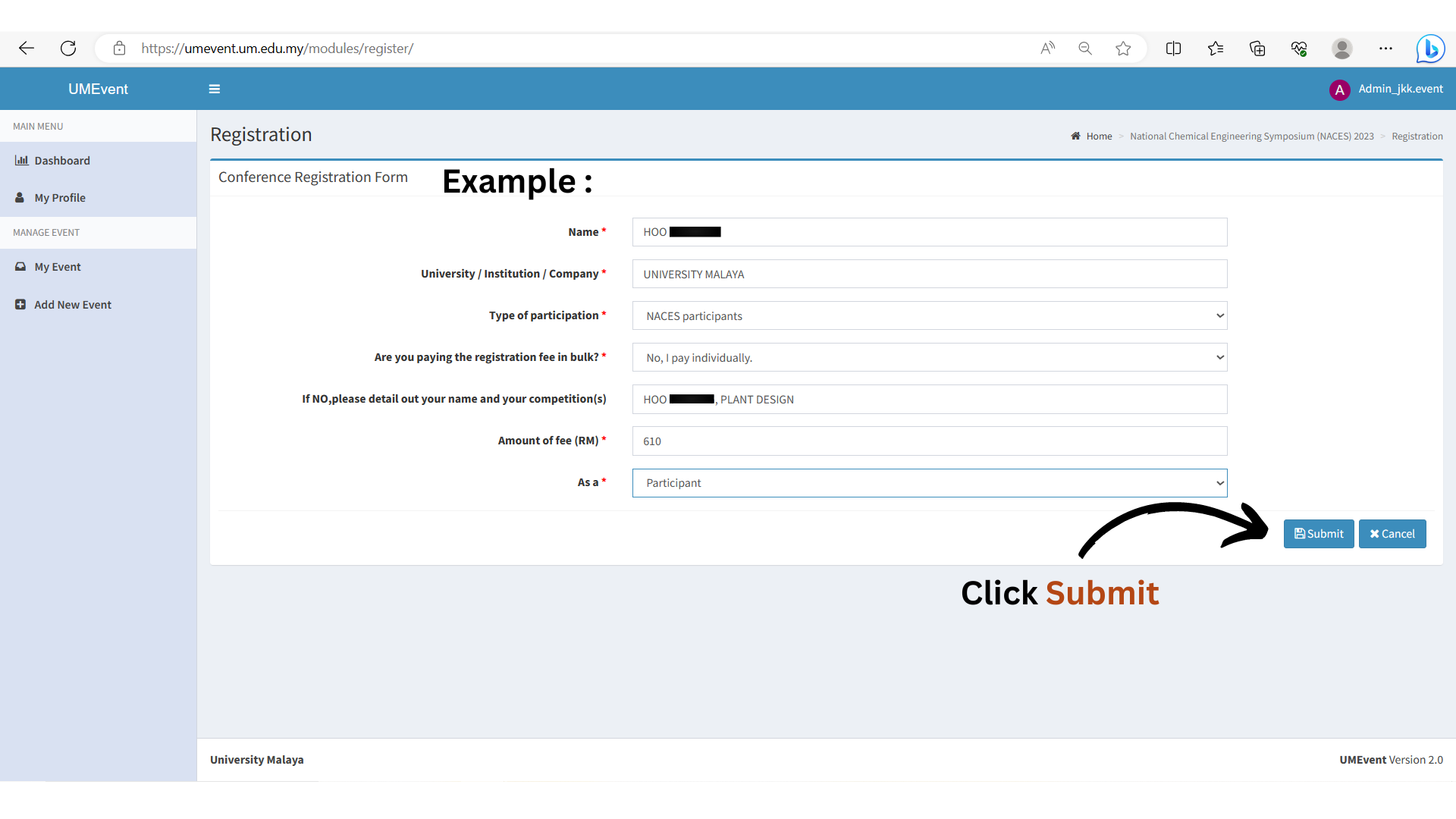Click the hamburger menu toggle icon
Image resolution: width=1456 pixels, height=819 pixels.
[215, 89]
